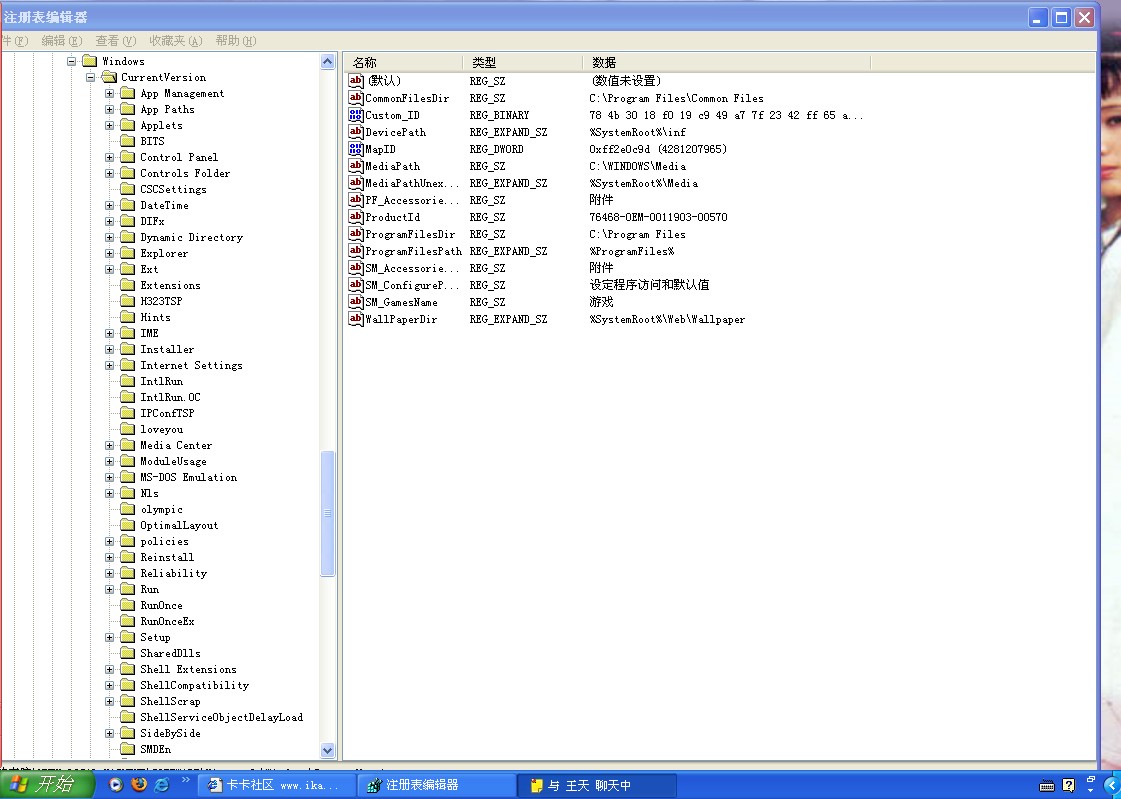Open the 与 王天 聊天中 chat window
Viewport: 1121px width, 799px height.
click(x=597, y=785)
